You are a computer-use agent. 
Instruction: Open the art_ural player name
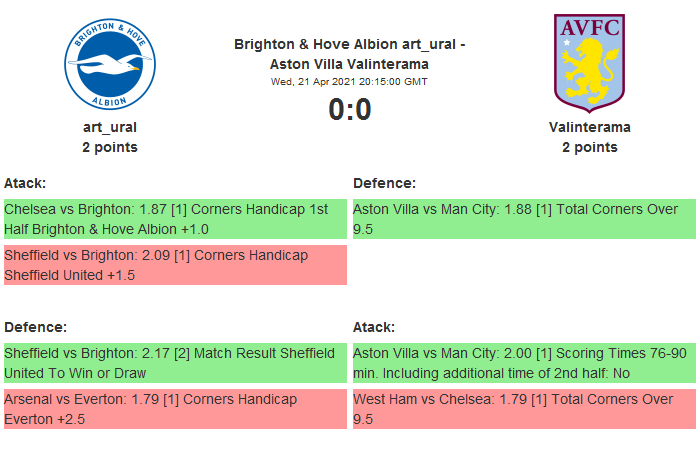(110, 127)
